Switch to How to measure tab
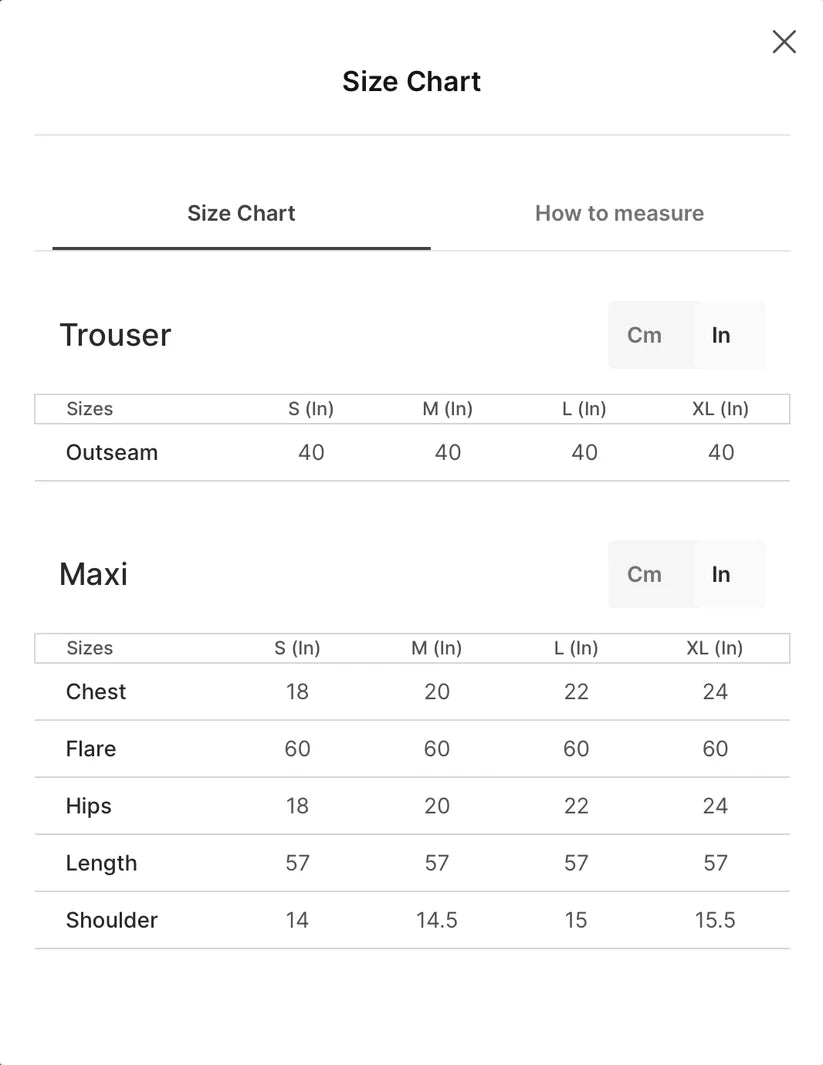This screenshot has height=1065, width=823. pos(619,213)
